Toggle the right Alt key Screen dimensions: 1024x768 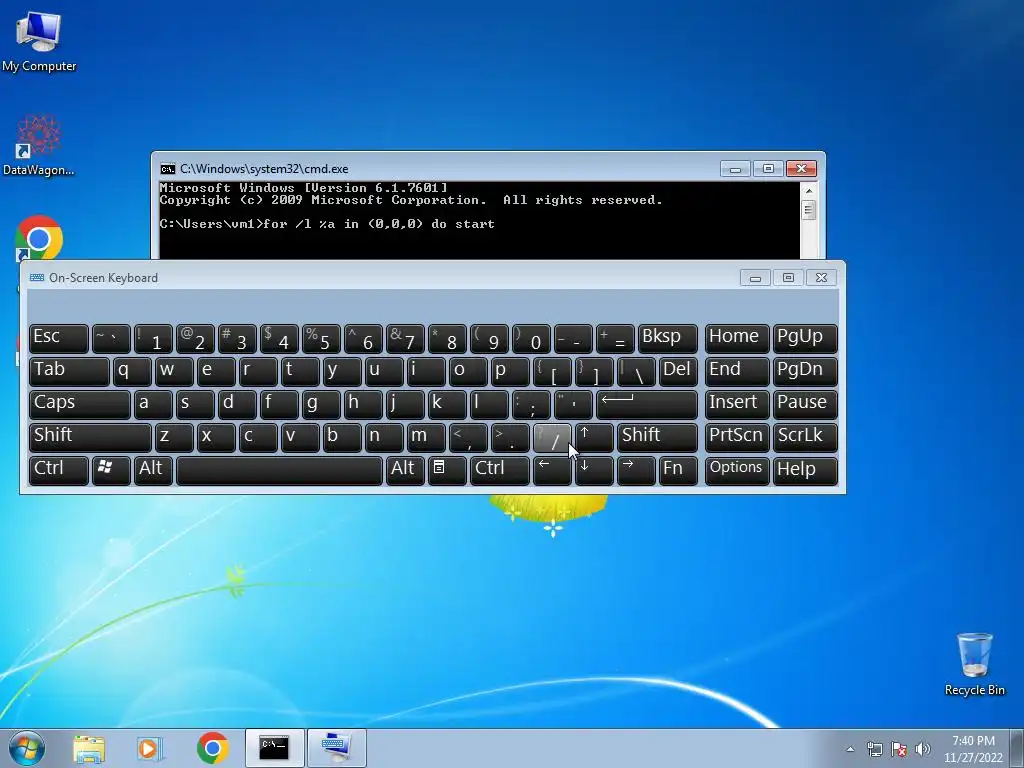(405, 470)
